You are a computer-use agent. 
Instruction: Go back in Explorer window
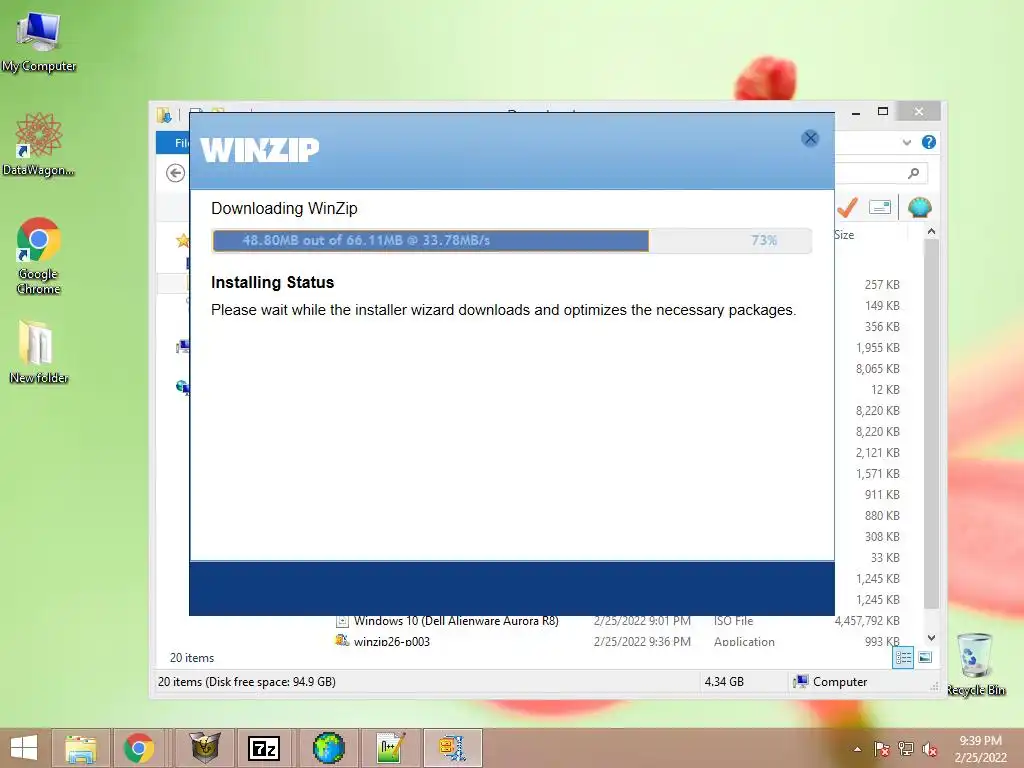point(175,173)
